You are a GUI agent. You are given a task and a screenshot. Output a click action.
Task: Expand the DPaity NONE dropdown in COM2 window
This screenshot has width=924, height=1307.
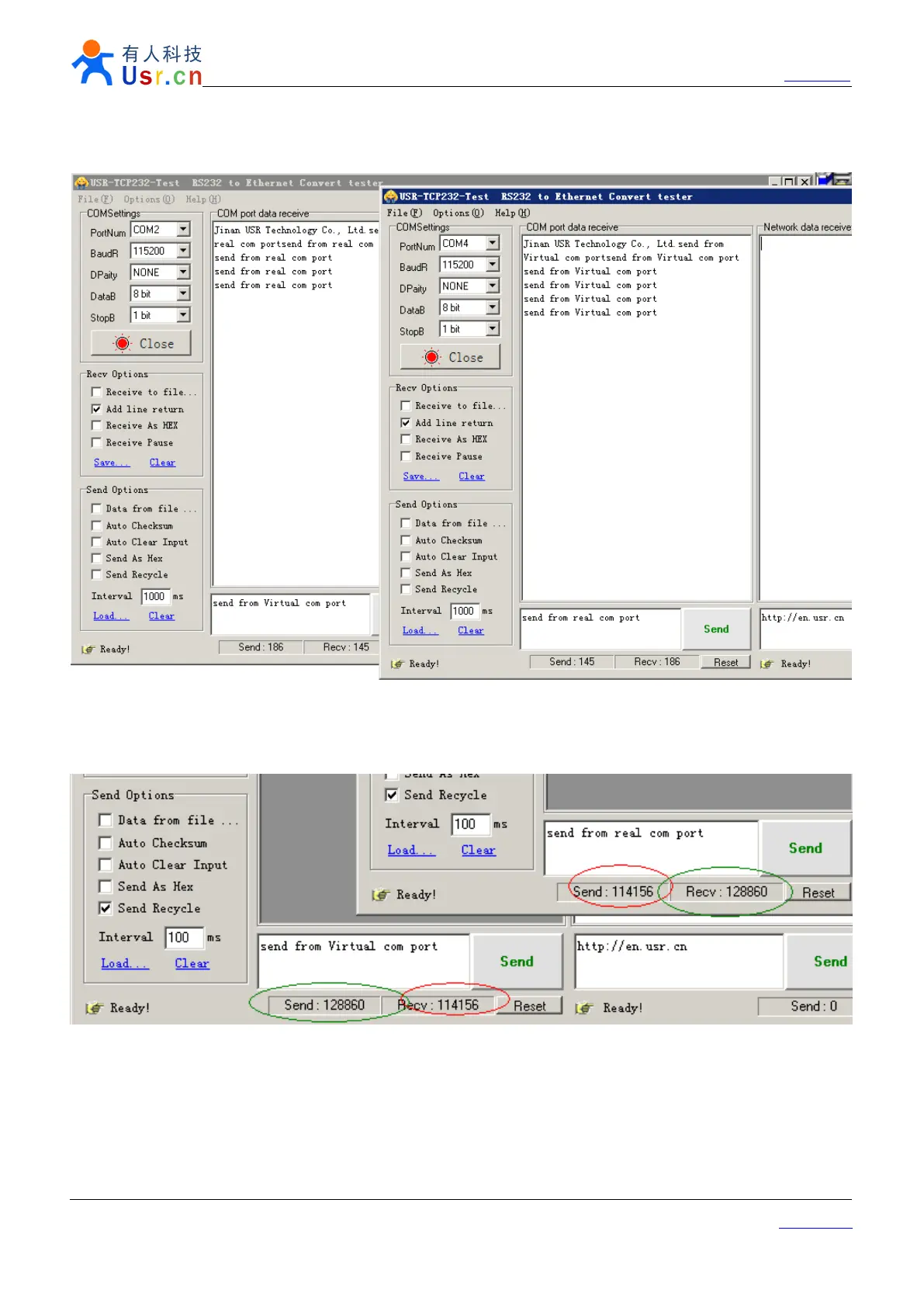[184, 272]
